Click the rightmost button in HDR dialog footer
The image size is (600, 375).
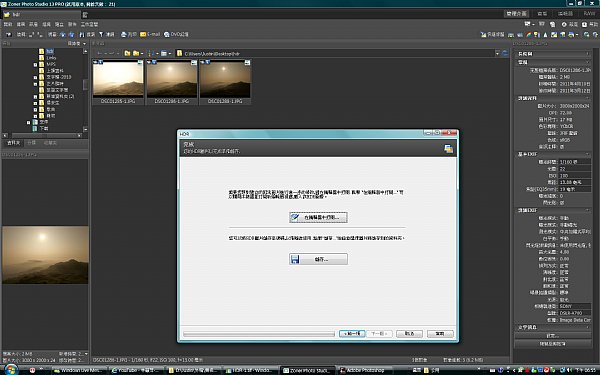click(x=440, y=334)
